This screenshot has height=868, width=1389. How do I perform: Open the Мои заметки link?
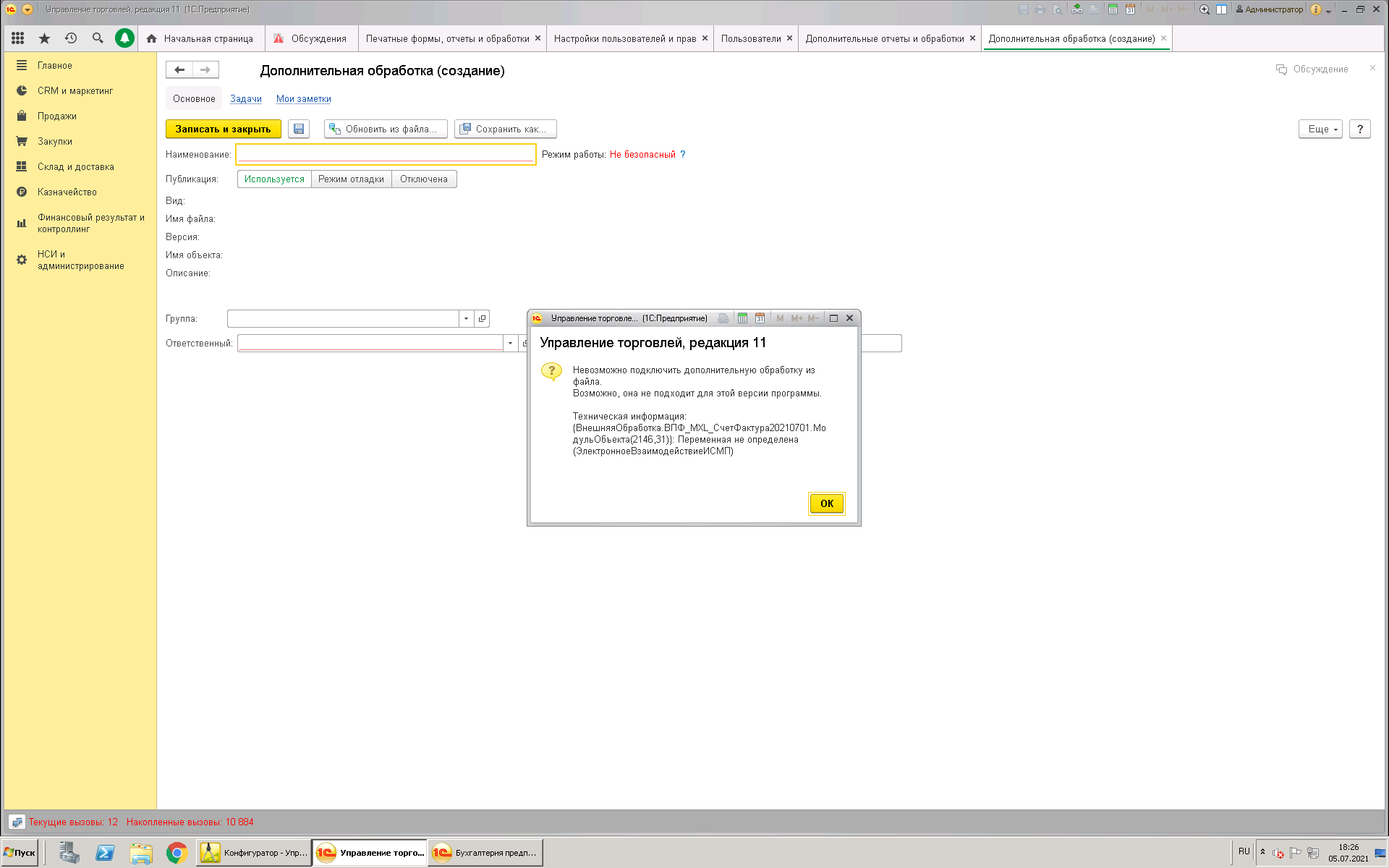pos(304,99)
